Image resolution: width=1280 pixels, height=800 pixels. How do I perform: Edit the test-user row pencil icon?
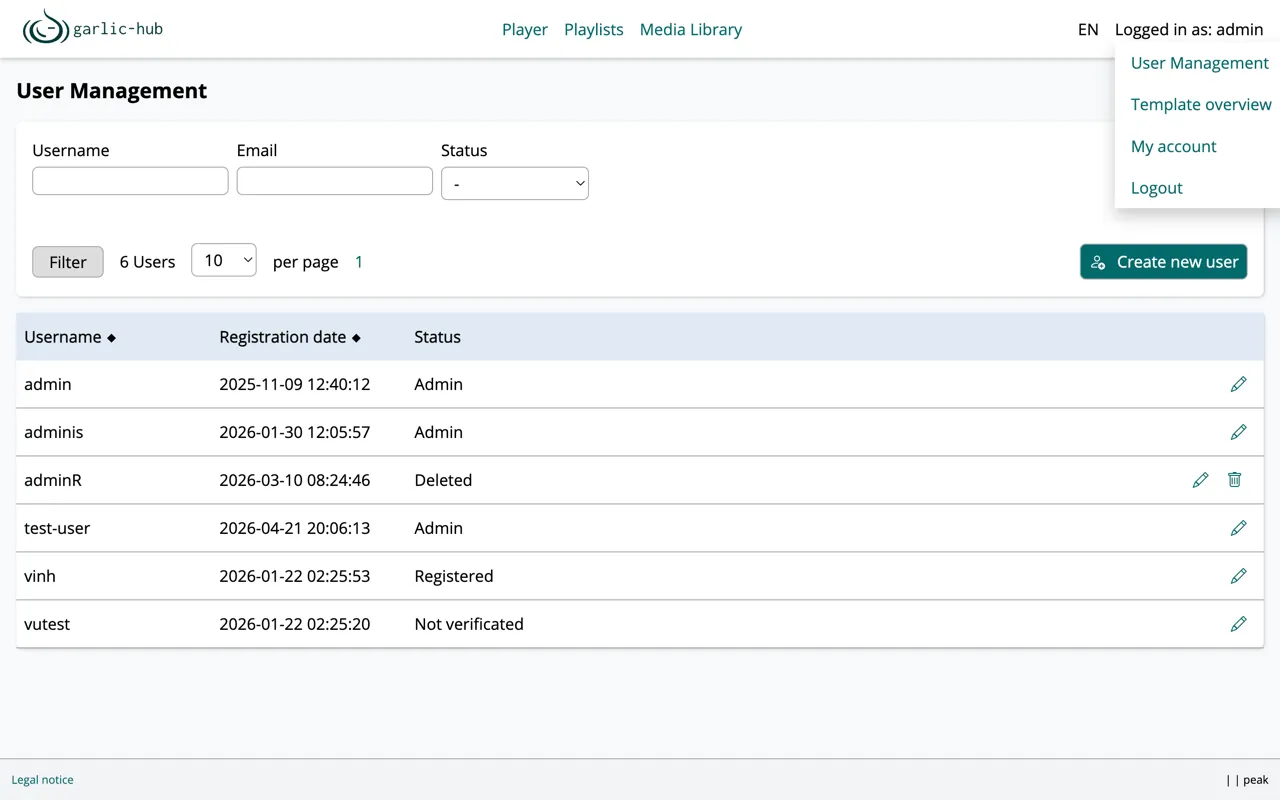pos(1238,528)
